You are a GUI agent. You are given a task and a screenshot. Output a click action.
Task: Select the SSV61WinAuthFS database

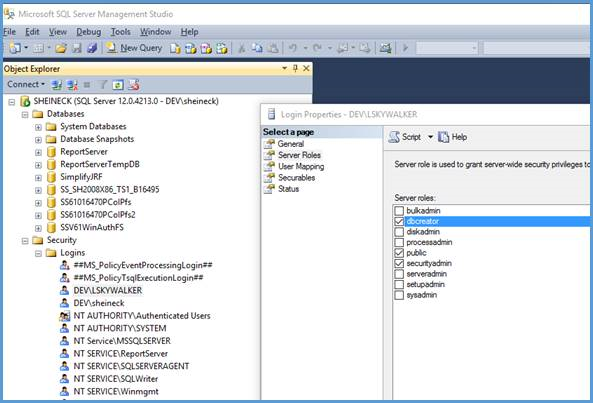click(92, 227)
